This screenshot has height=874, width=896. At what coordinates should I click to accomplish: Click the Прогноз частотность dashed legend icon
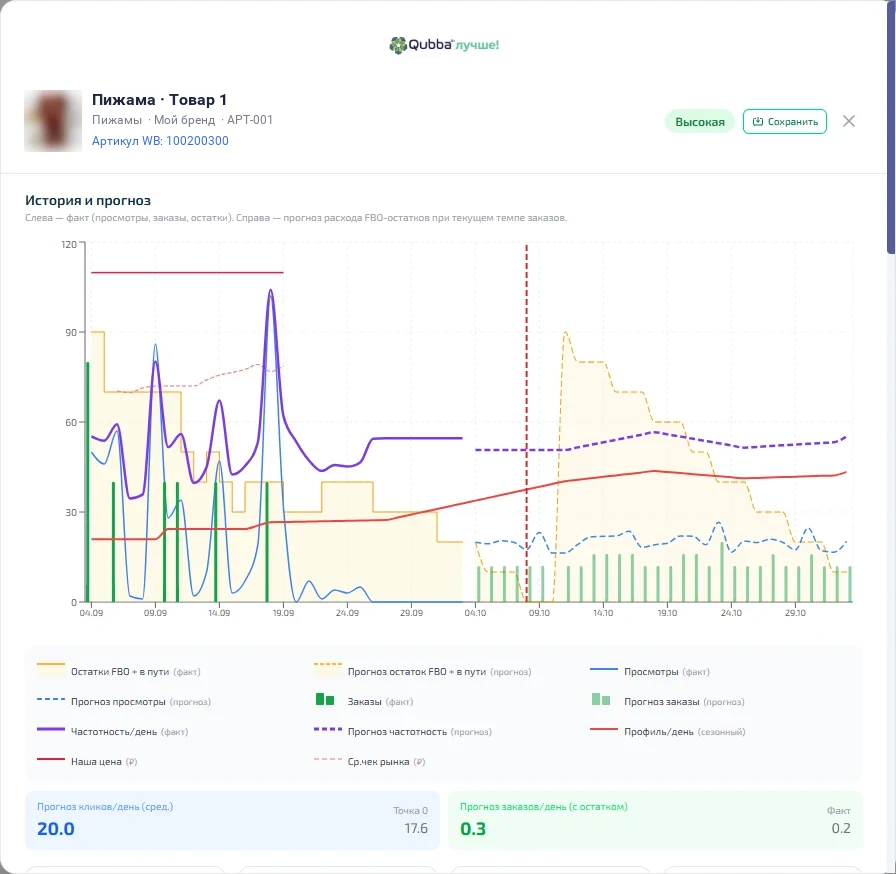click(x=328, y=729)
